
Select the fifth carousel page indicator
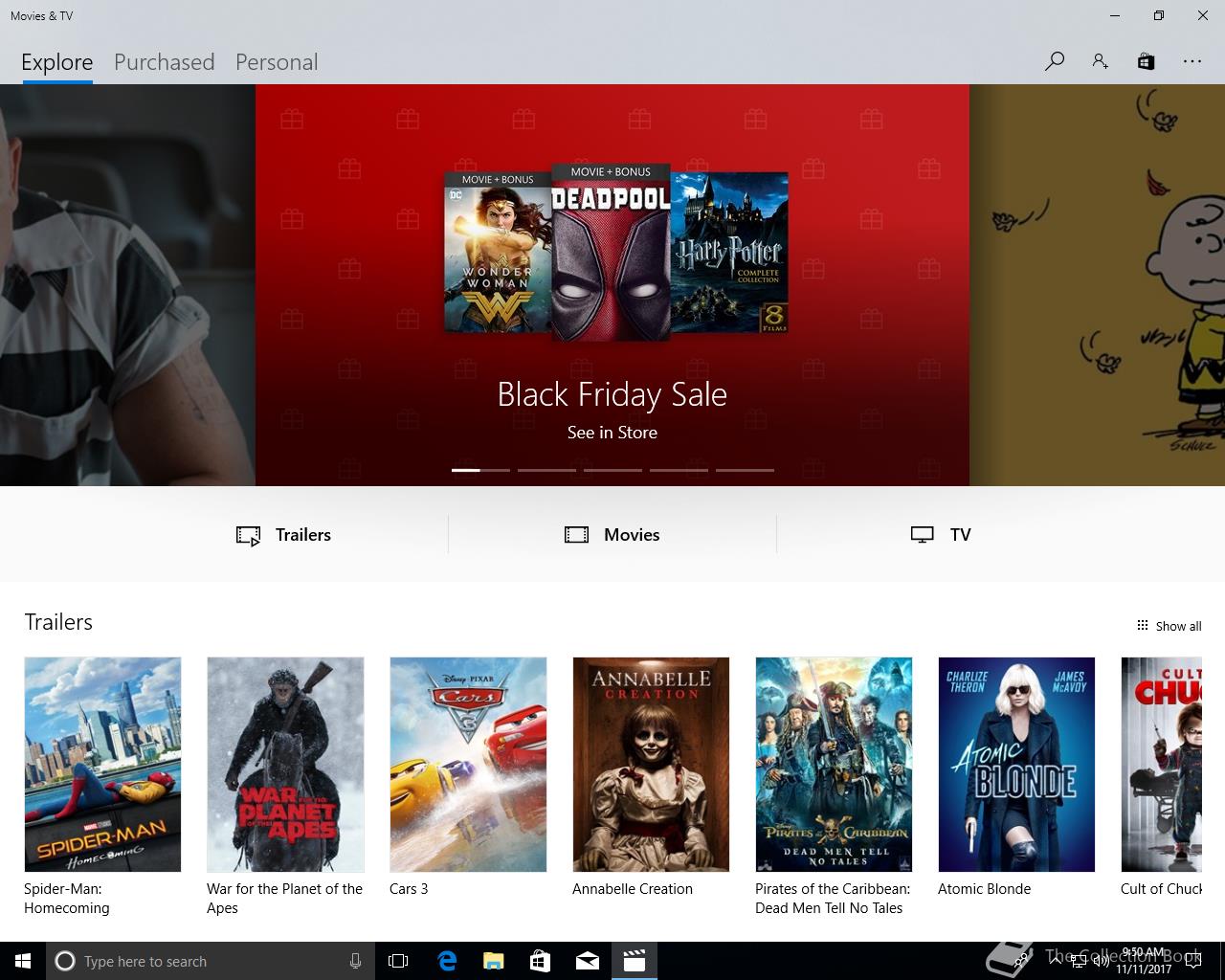[x=745, y=470]
